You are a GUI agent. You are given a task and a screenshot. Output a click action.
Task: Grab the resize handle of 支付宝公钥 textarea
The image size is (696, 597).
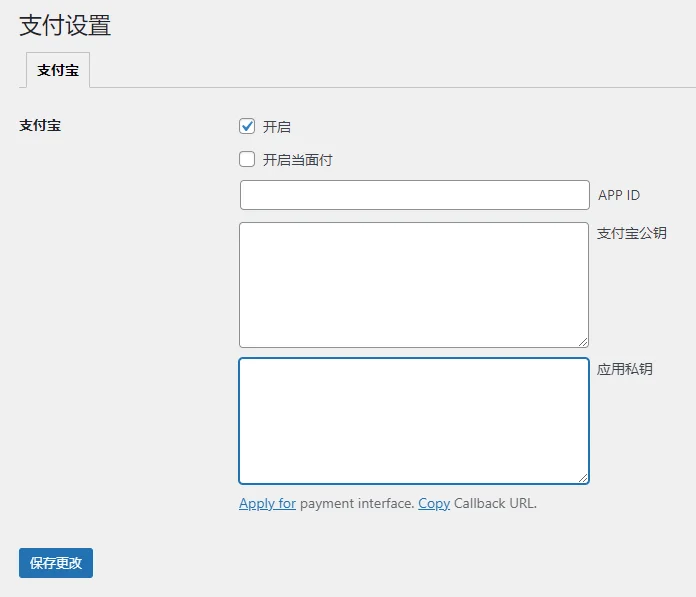(x=582, y=341)
